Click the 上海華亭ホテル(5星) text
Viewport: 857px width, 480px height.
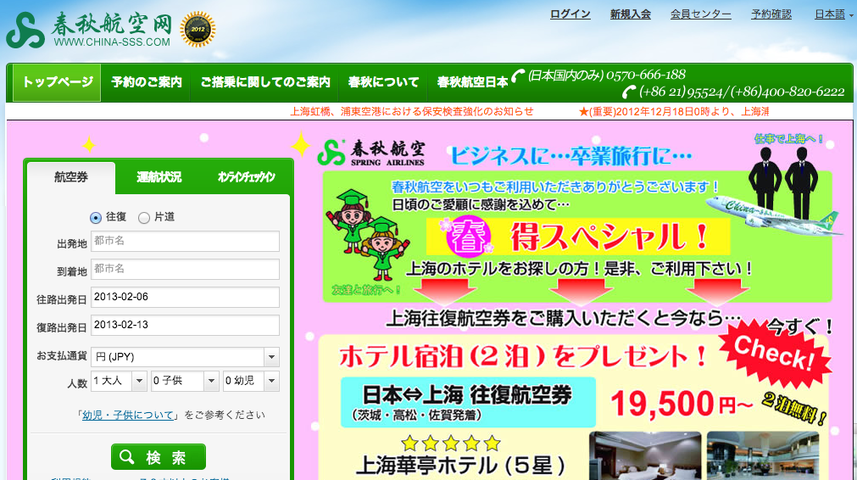[x=461, y=466]
